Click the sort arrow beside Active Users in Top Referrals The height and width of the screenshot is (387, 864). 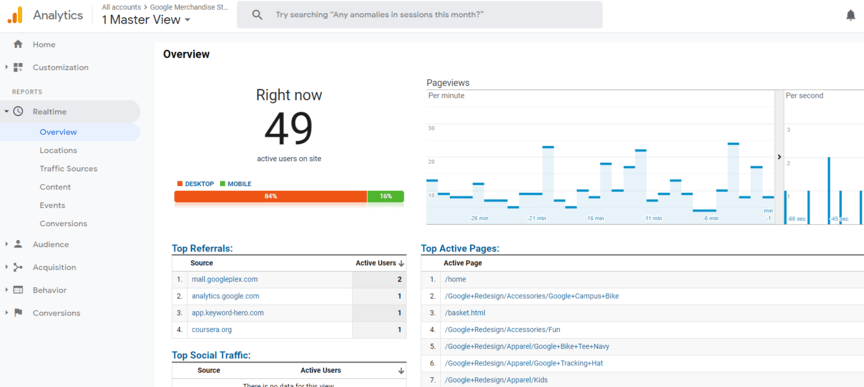(x=401, y=264)
